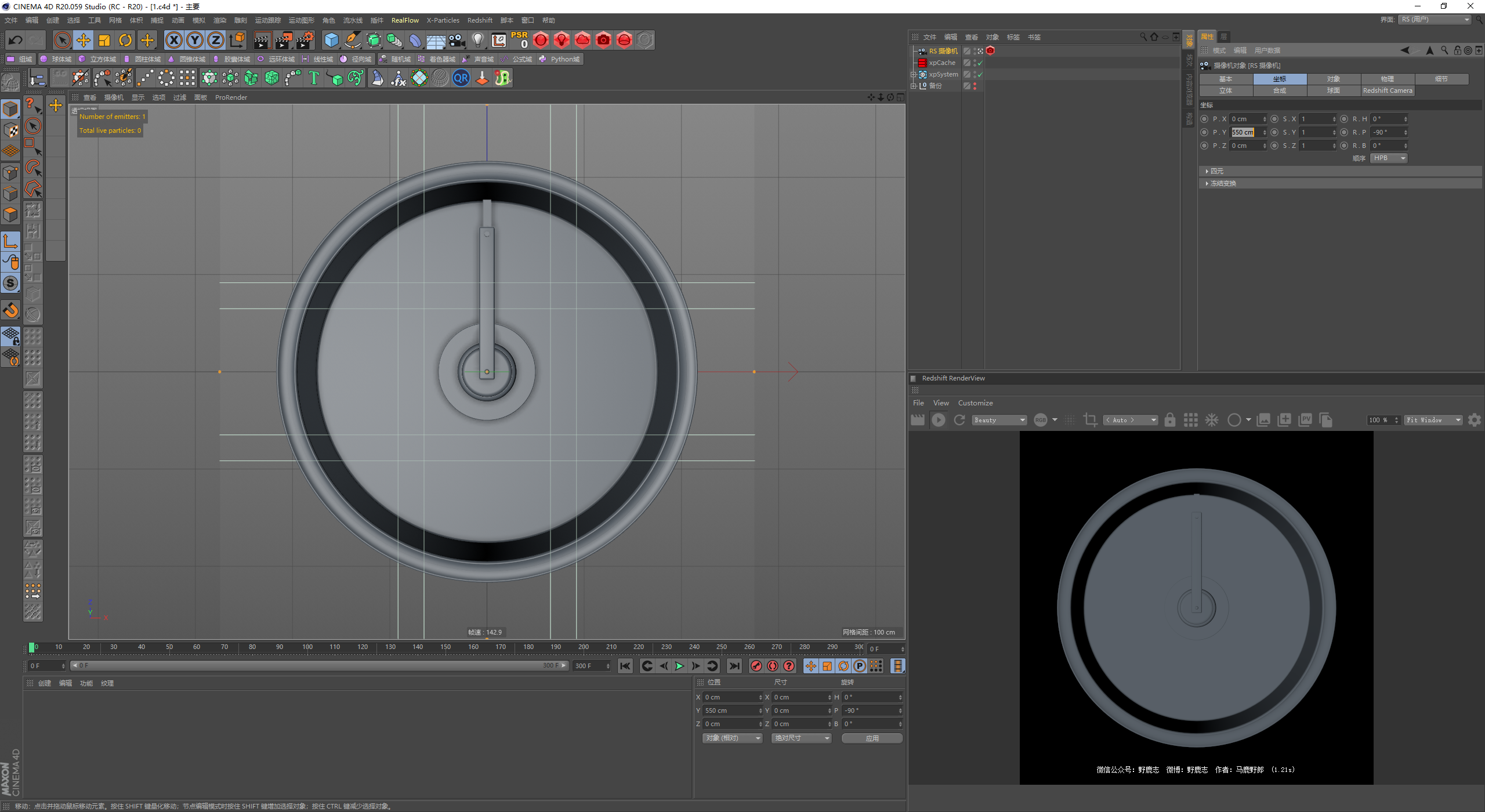Click the Floor grid object icon
Viewport: 1485px width, 812px height.
[x=436, y=40]
